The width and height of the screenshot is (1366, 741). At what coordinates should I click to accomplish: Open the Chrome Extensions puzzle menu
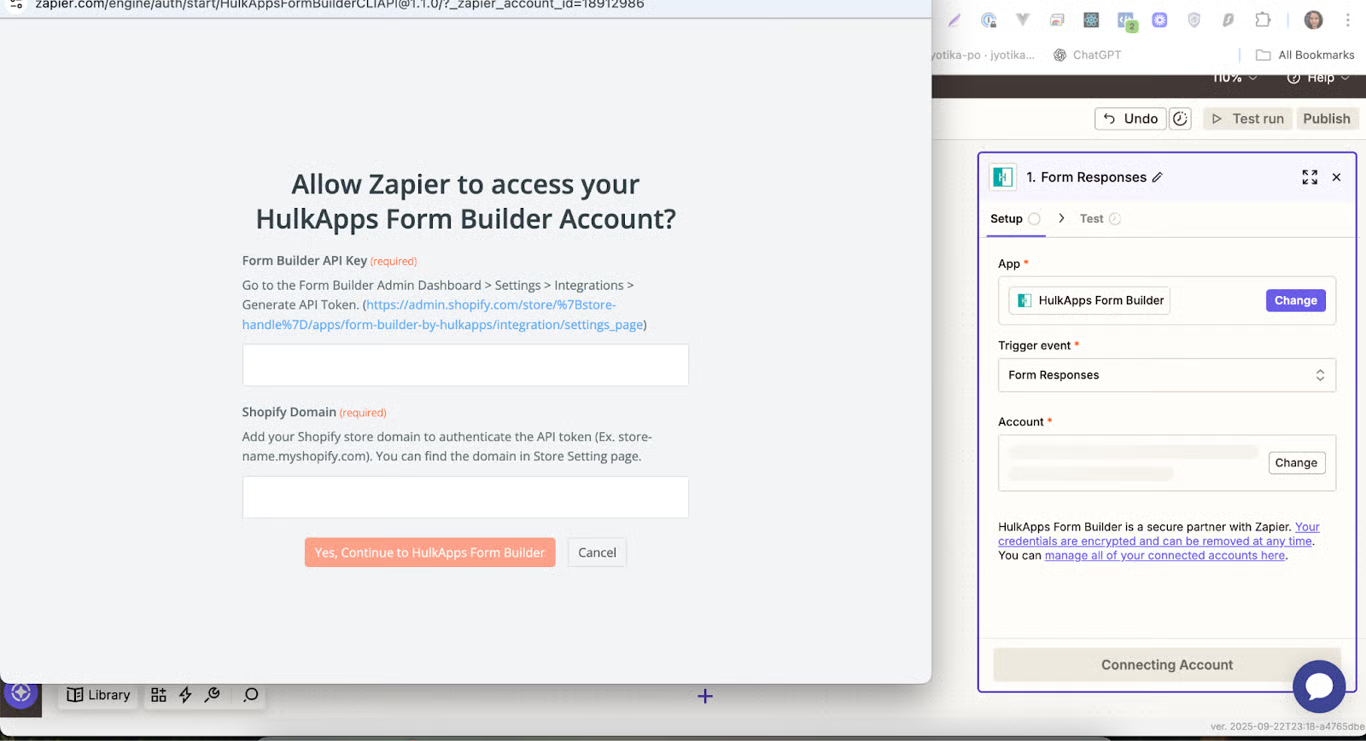[1263, 20]
